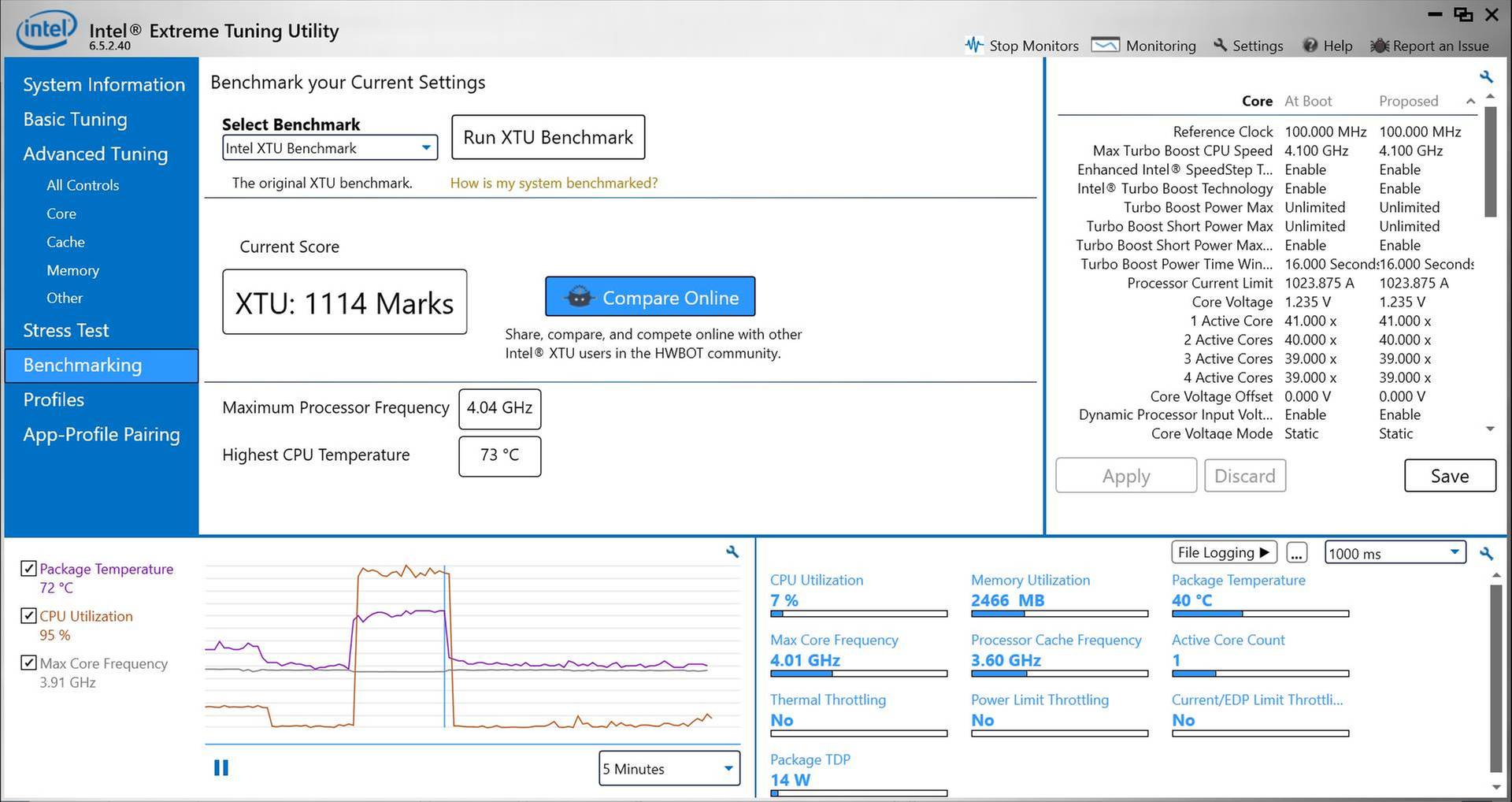Open 'How is my system benchmarked?' link
1512x802 pixels.
coord(554,183)
